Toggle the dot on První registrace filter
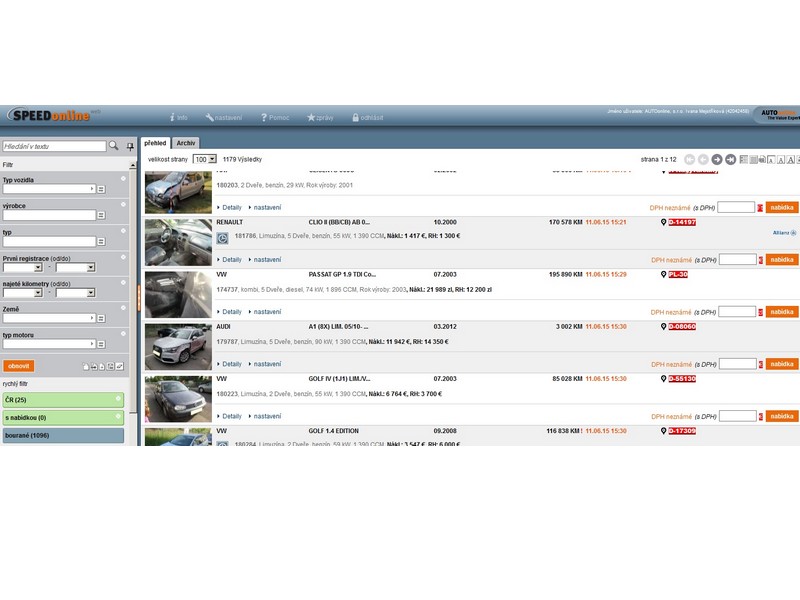 coord(123,257)
